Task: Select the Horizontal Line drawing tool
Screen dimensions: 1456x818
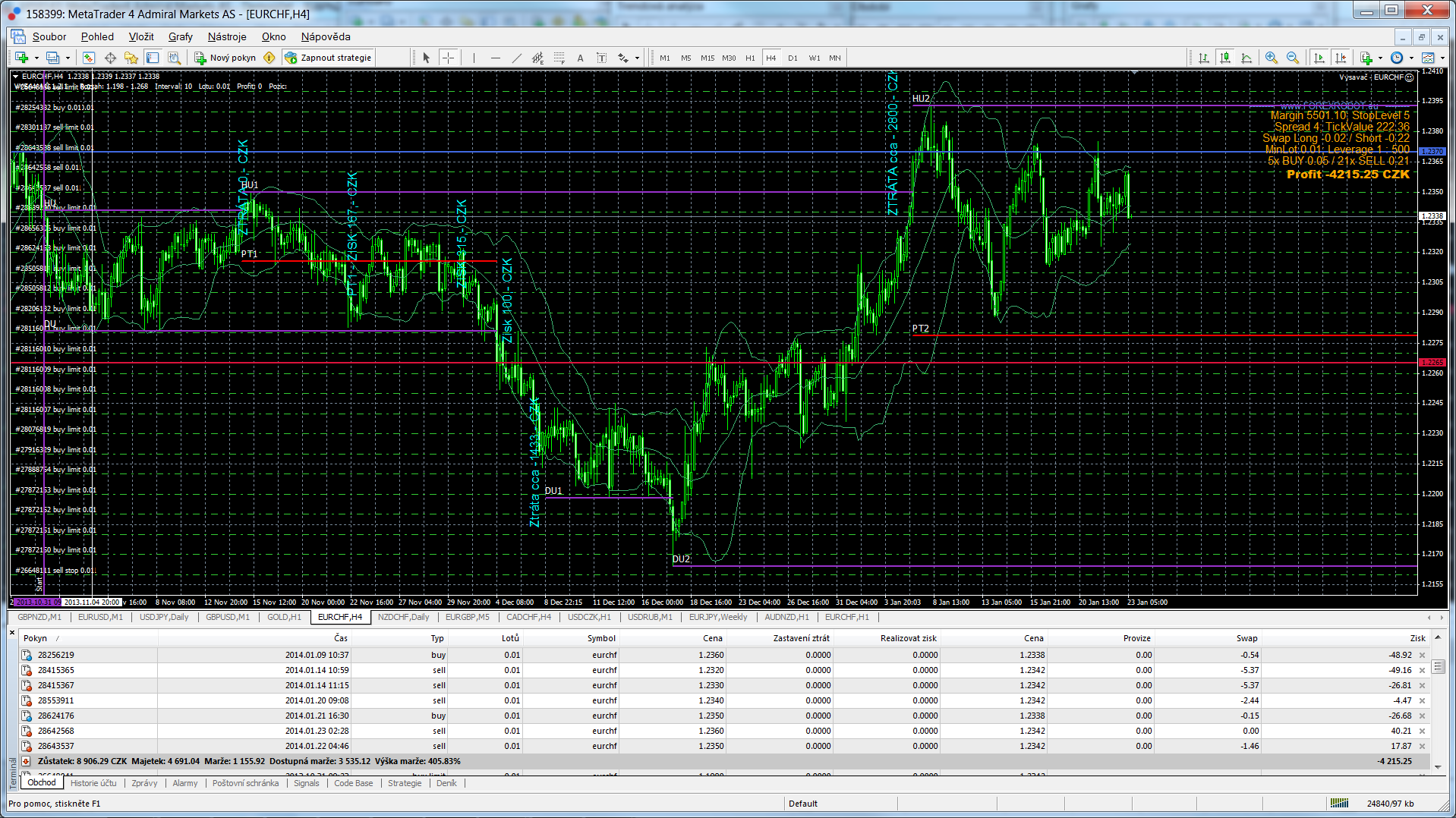Action: coord(495,58)
